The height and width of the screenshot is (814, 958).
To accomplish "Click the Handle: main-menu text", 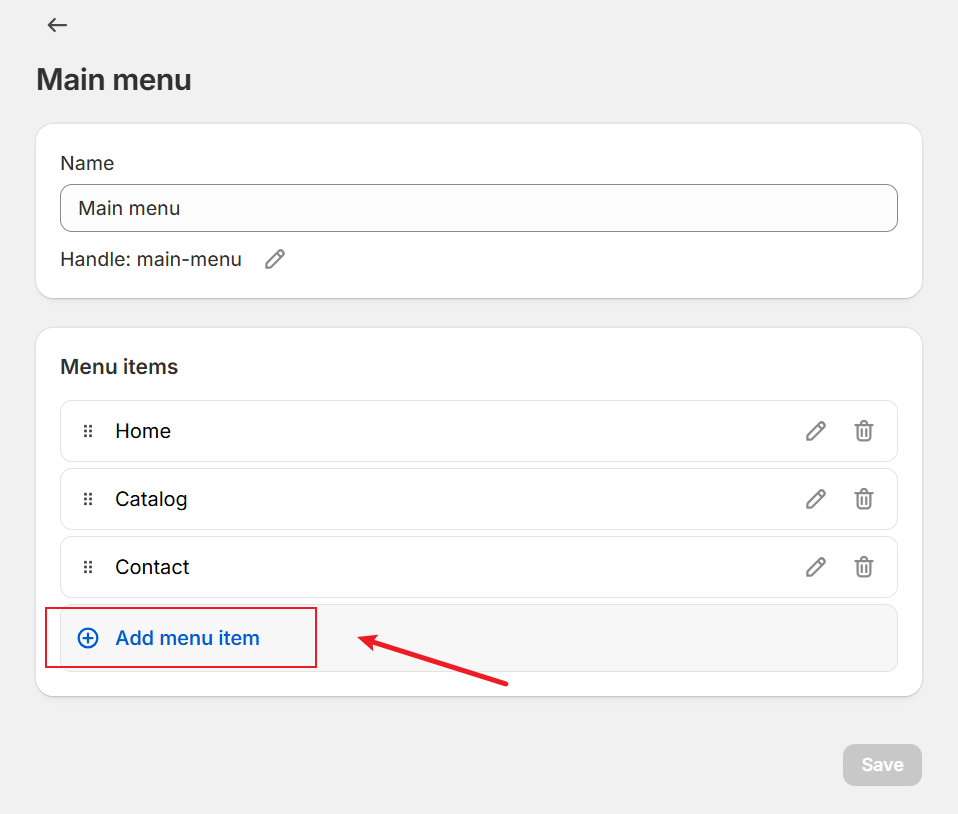I will pyautogui.click(x=151, y=259).
